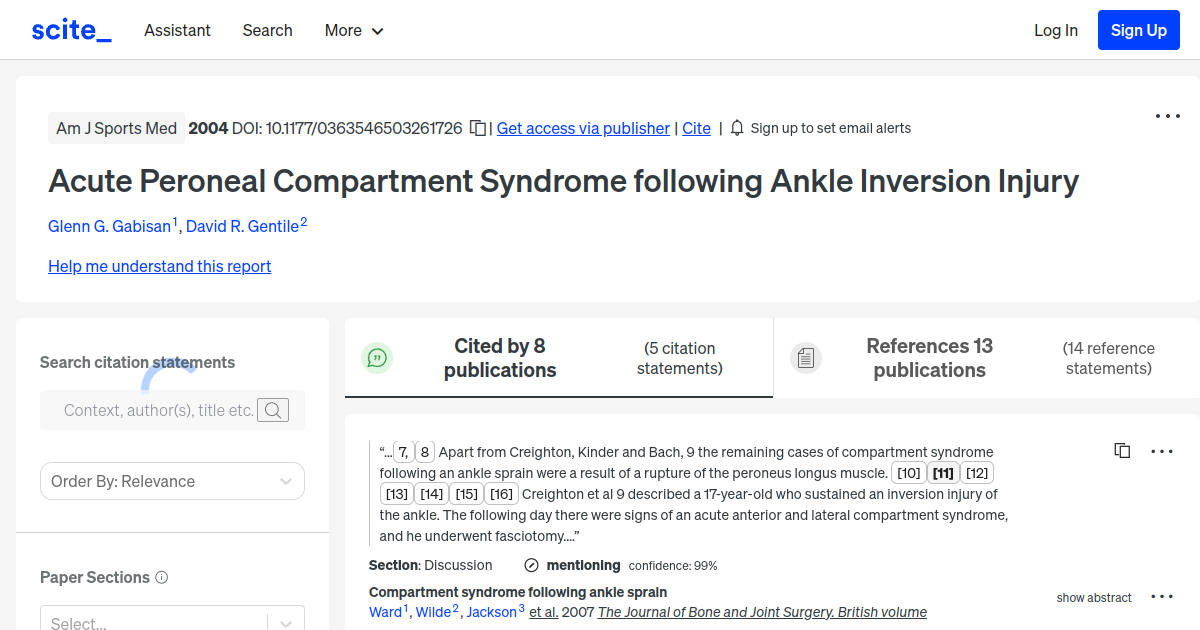Image resolution: width=1200 pixels, height=630 pixels.
Task: Click the document icon beside References 13 publications
Action: click(806, 357)
